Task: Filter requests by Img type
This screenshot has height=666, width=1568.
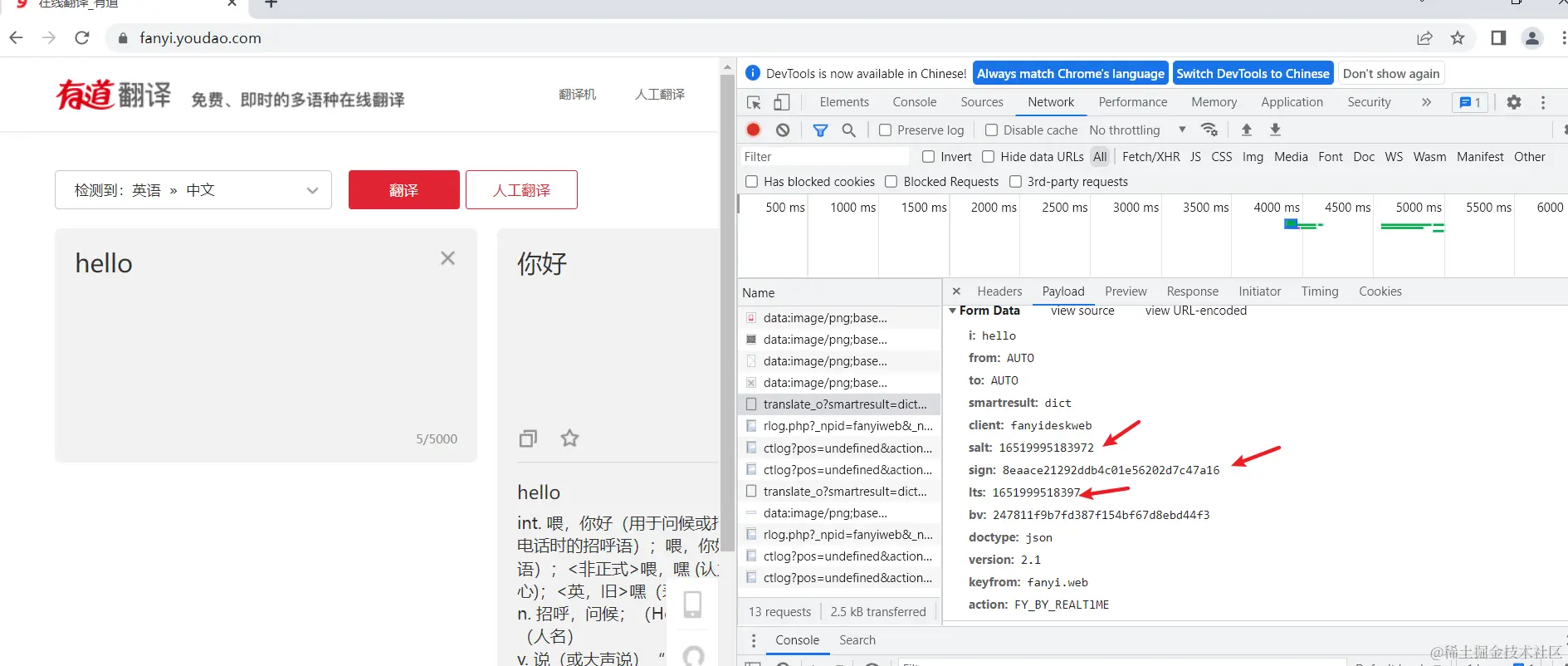Action: (x=1253, y=157)
